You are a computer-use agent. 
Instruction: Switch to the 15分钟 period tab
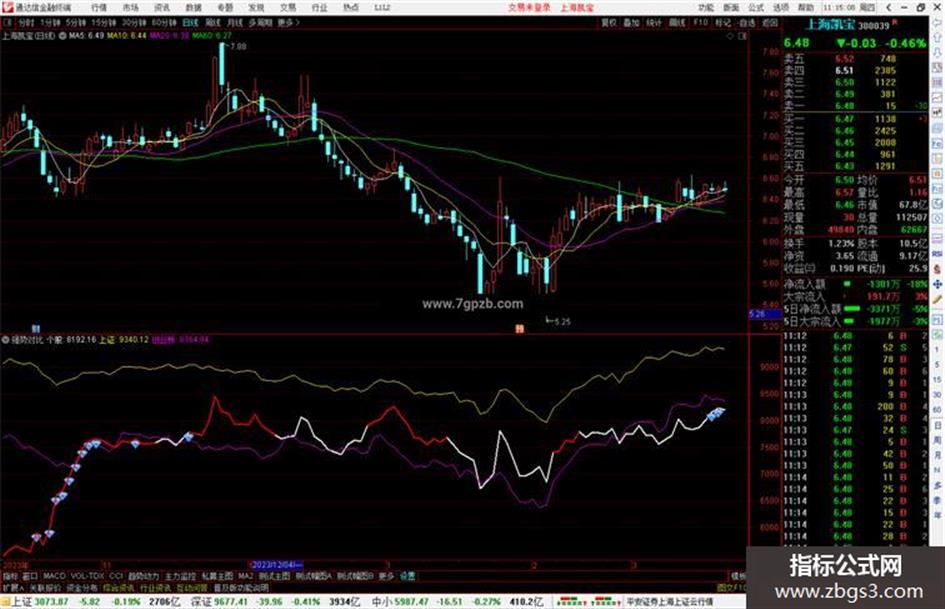[104, 22]
